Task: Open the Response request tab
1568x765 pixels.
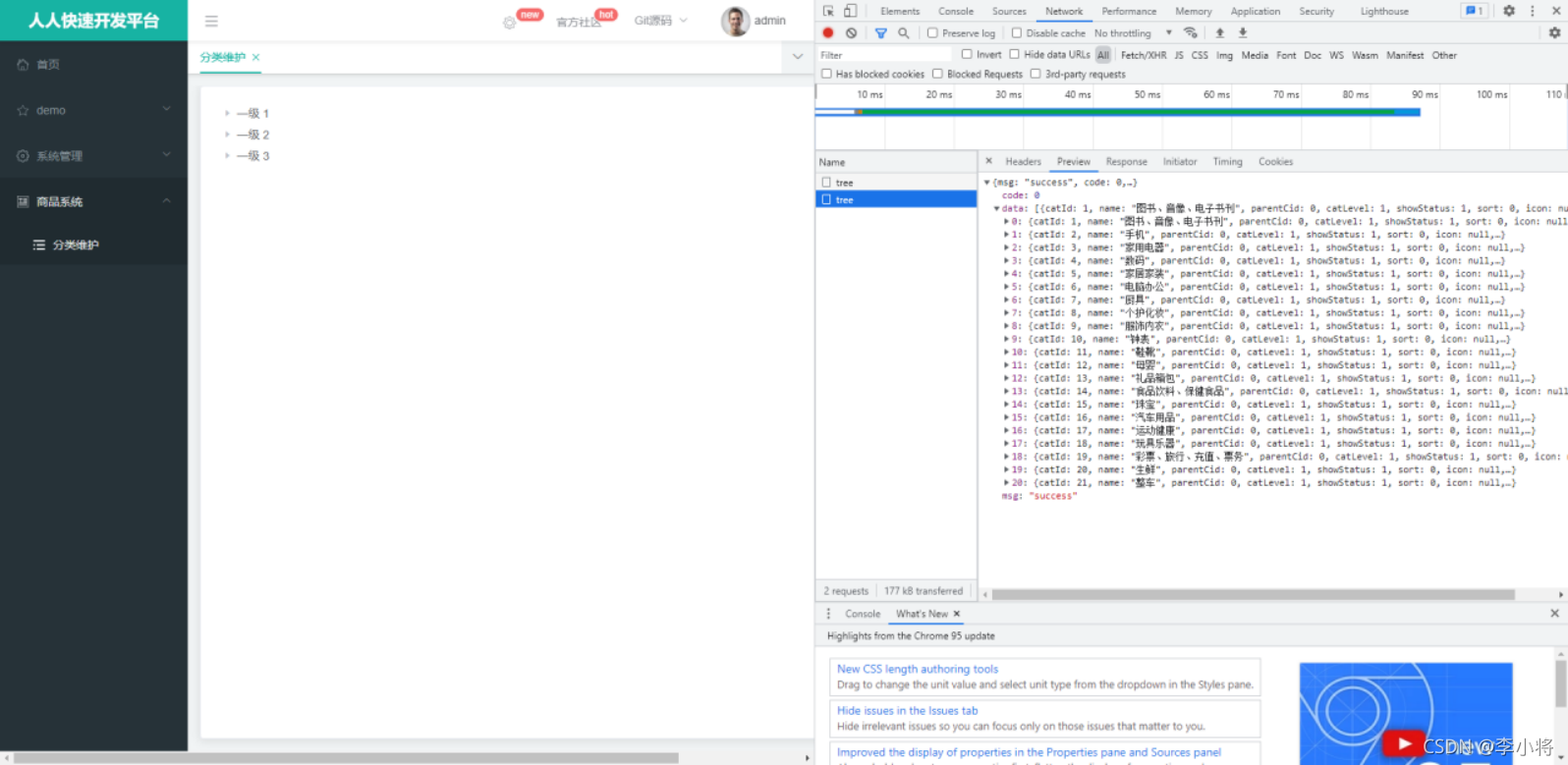Action: tap(1126, 161)
